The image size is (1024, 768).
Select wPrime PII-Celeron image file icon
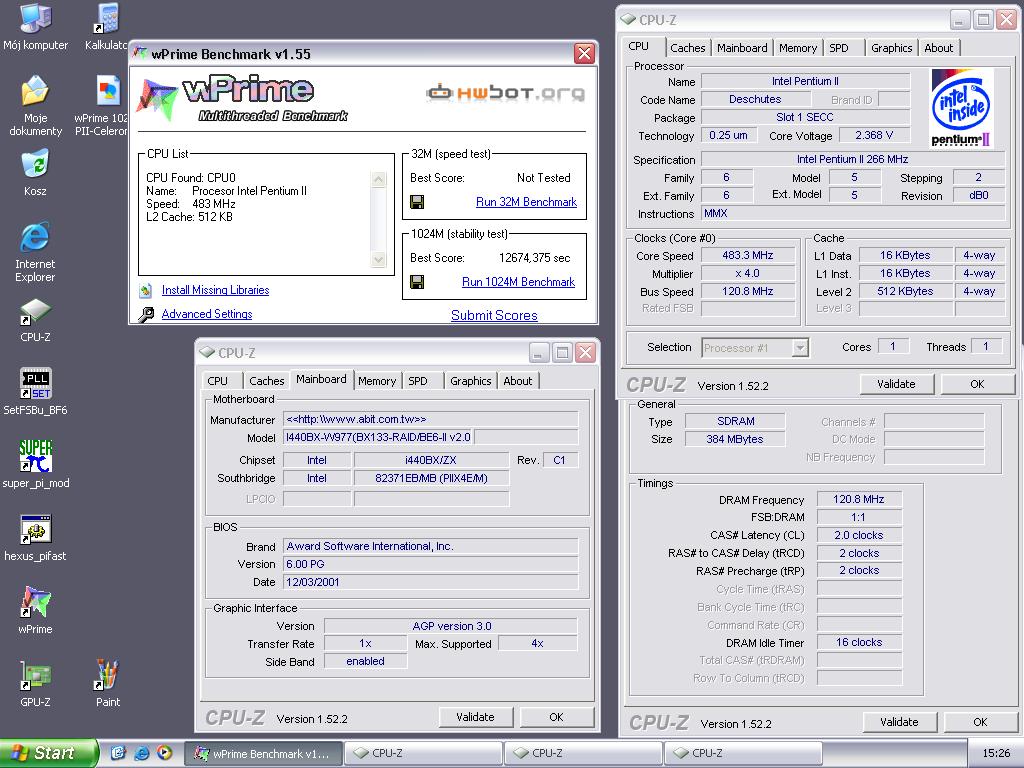[x=103, y=106]
